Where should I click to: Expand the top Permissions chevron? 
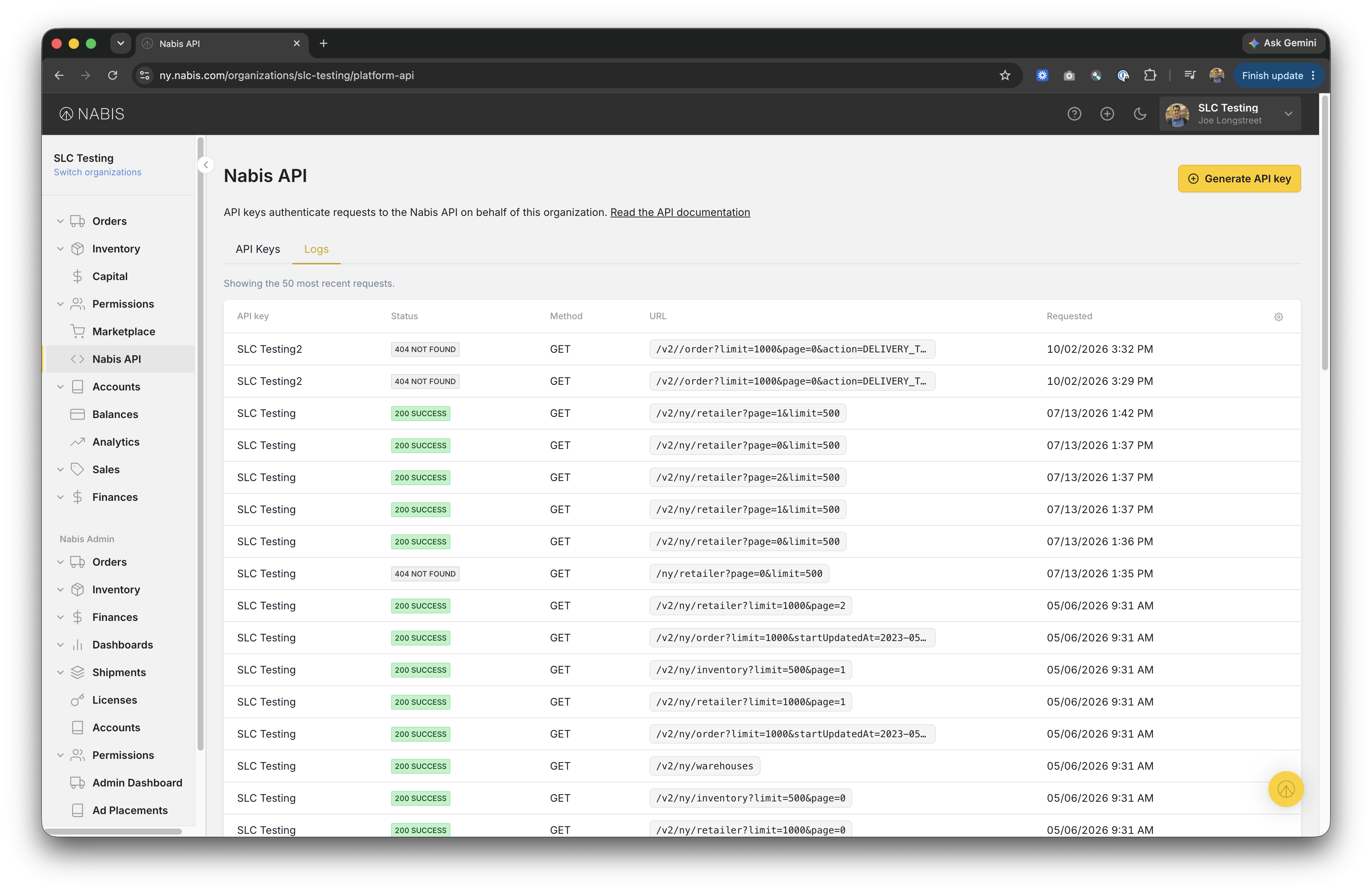[x=60, y=304]
